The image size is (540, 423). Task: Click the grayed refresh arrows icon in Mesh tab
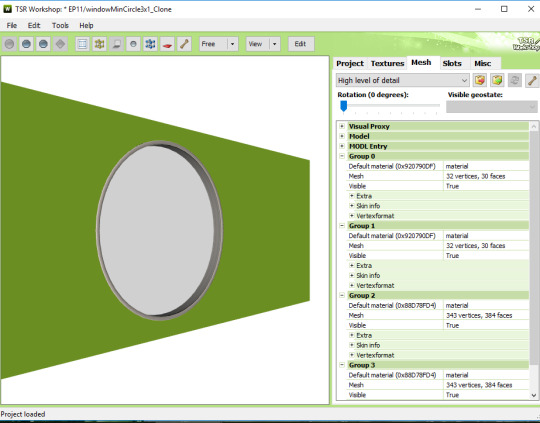[x=515, y=80]
